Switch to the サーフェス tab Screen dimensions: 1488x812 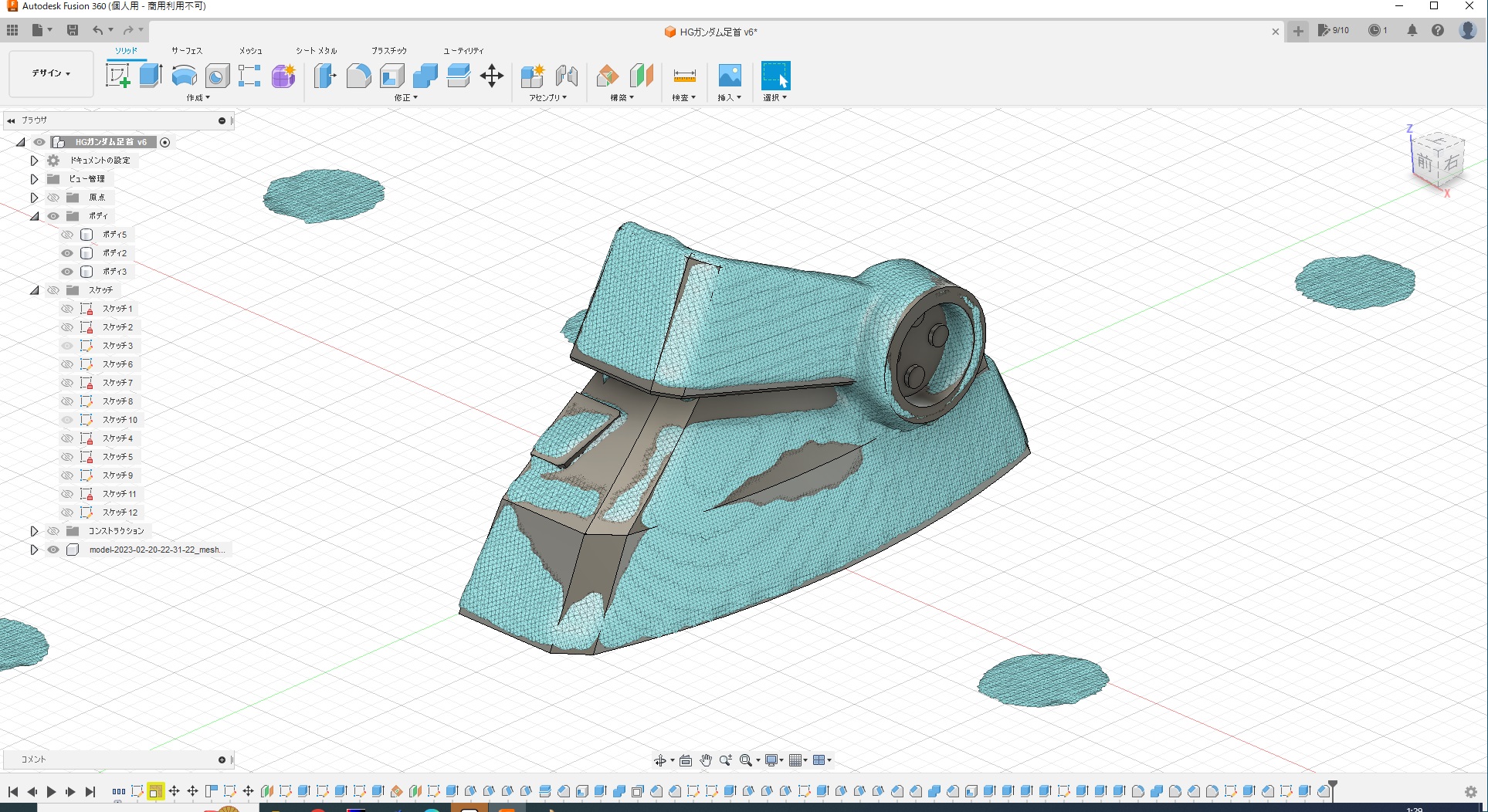[x=187, y=51]
